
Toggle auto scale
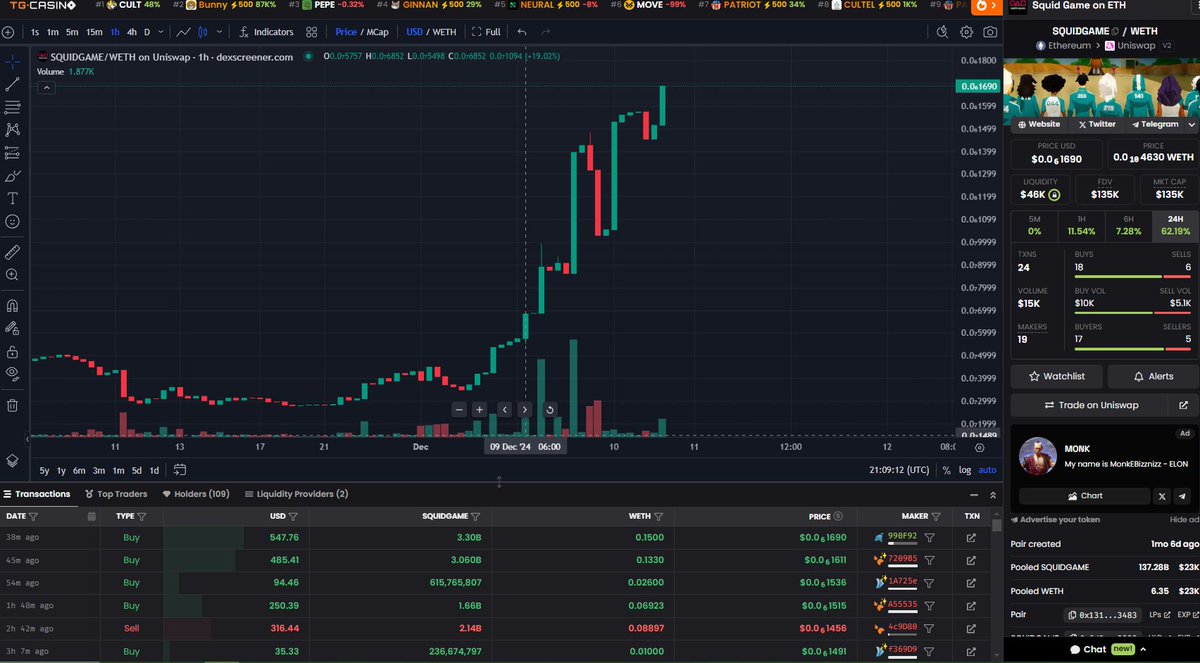(987, 470)
